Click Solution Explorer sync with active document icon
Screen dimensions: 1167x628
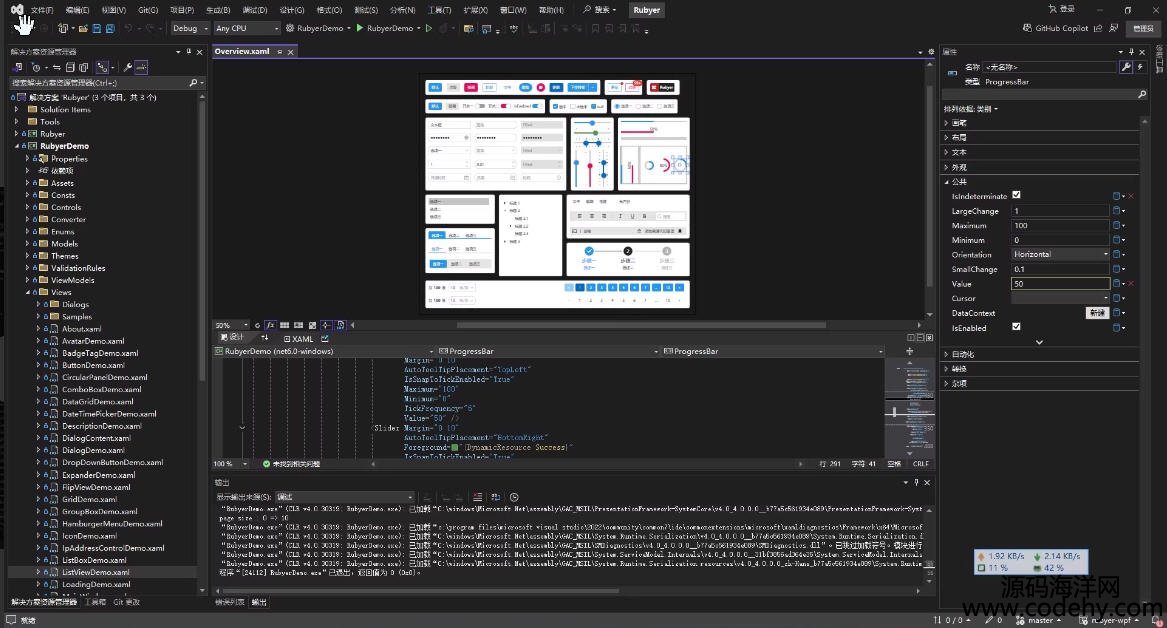pos(57,67)
